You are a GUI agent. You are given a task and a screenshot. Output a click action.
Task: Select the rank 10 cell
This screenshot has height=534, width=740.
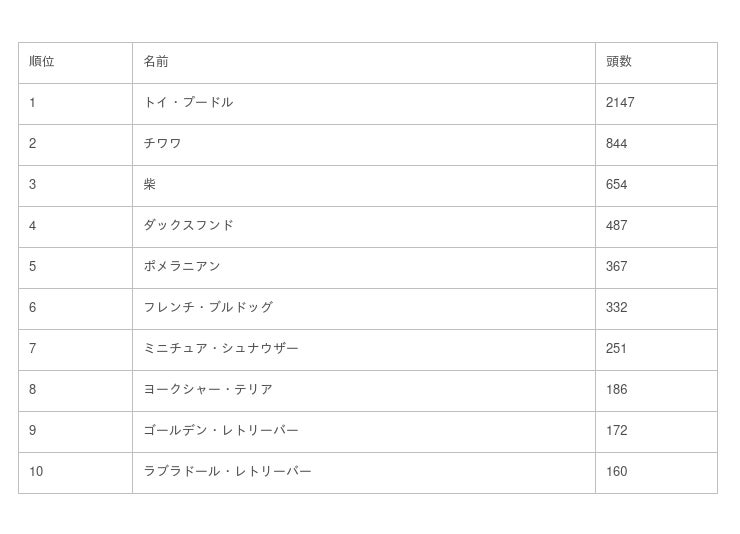[x=36, y=472]
